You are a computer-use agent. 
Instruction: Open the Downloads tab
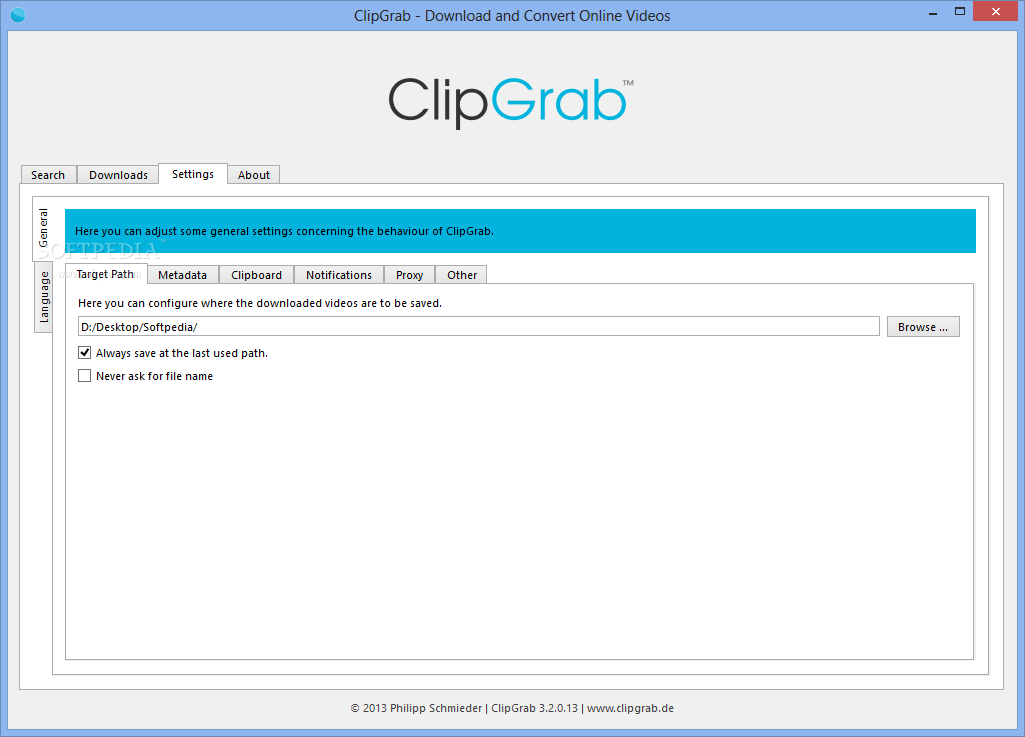118,175
